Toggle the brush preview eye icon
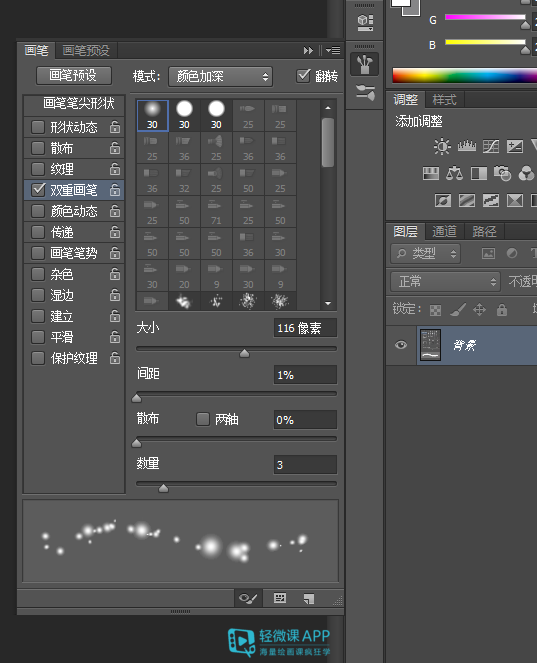Viewport: 537px width, 663px height. (248, 598)
